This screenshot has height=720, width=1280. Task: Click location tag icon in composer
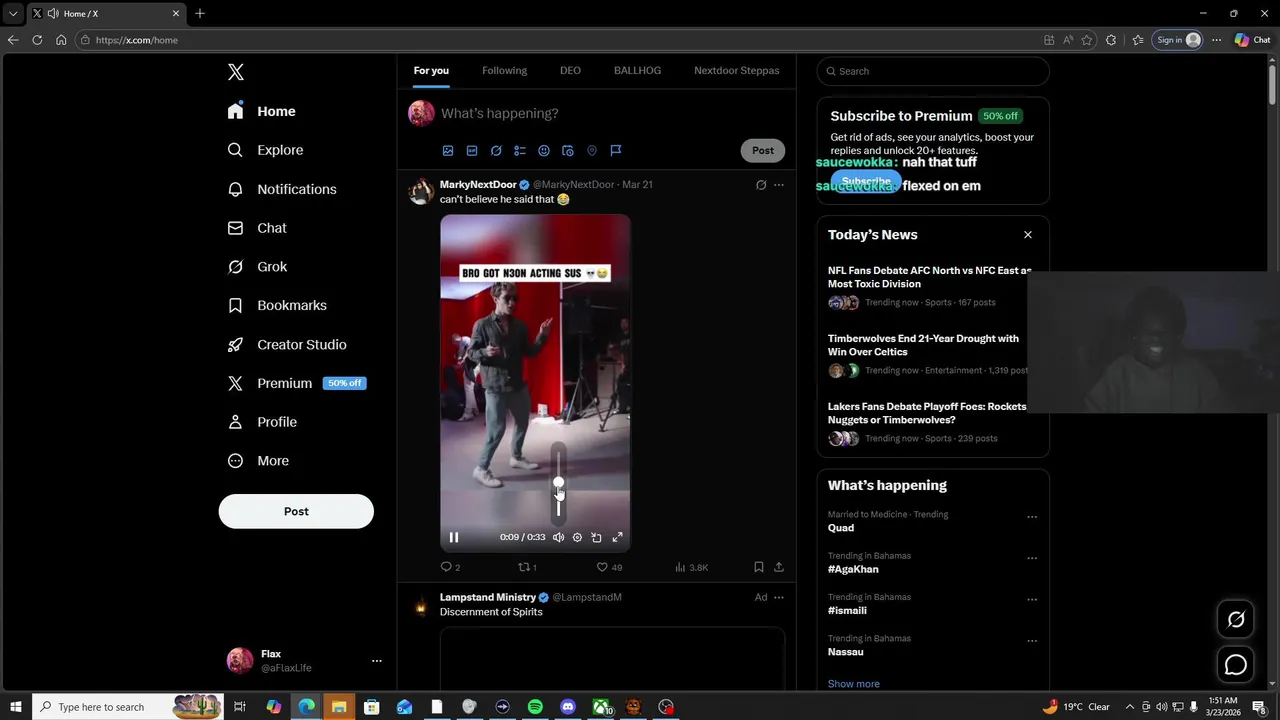click(592, 150)
